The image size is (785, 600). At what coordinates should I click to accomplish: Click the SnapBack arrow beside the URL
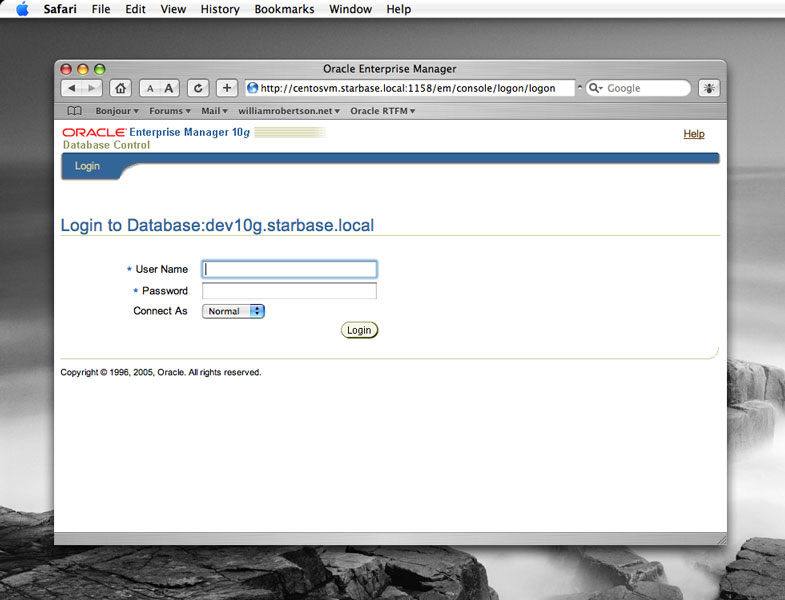tap(580, 88)
